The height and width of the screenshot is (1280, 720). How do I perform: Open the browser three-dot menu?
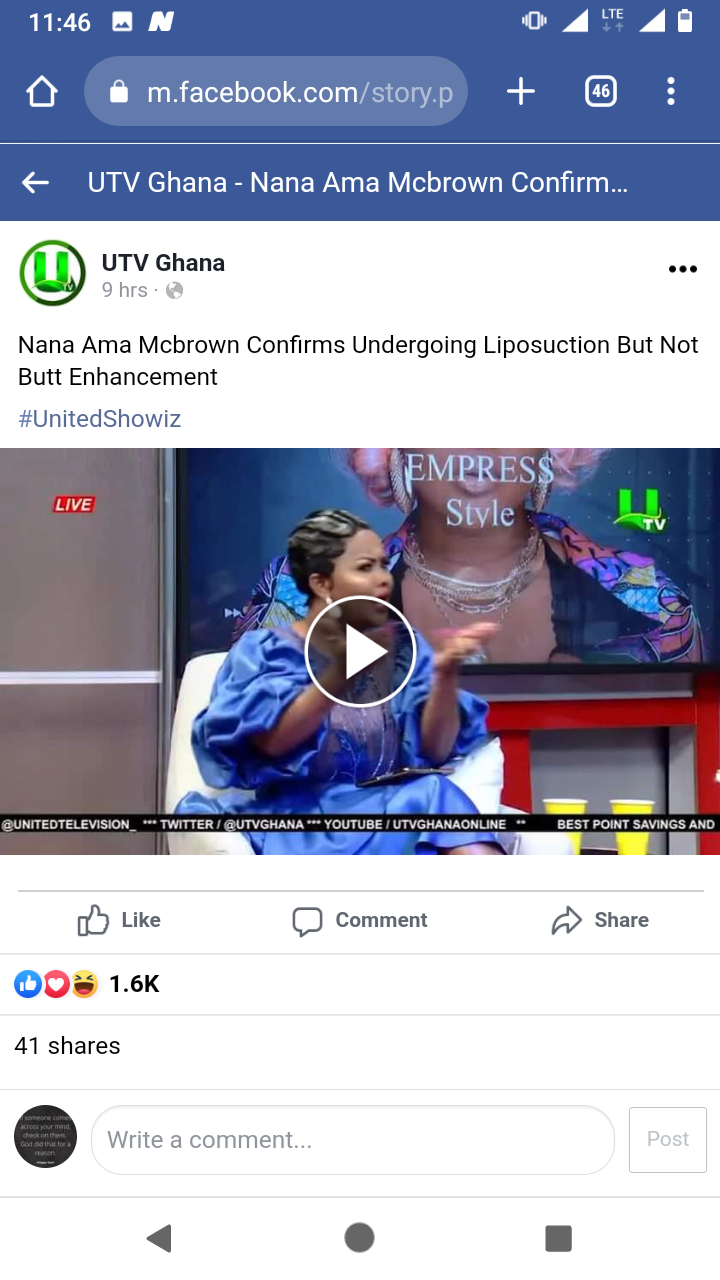[x=671, y=92]
